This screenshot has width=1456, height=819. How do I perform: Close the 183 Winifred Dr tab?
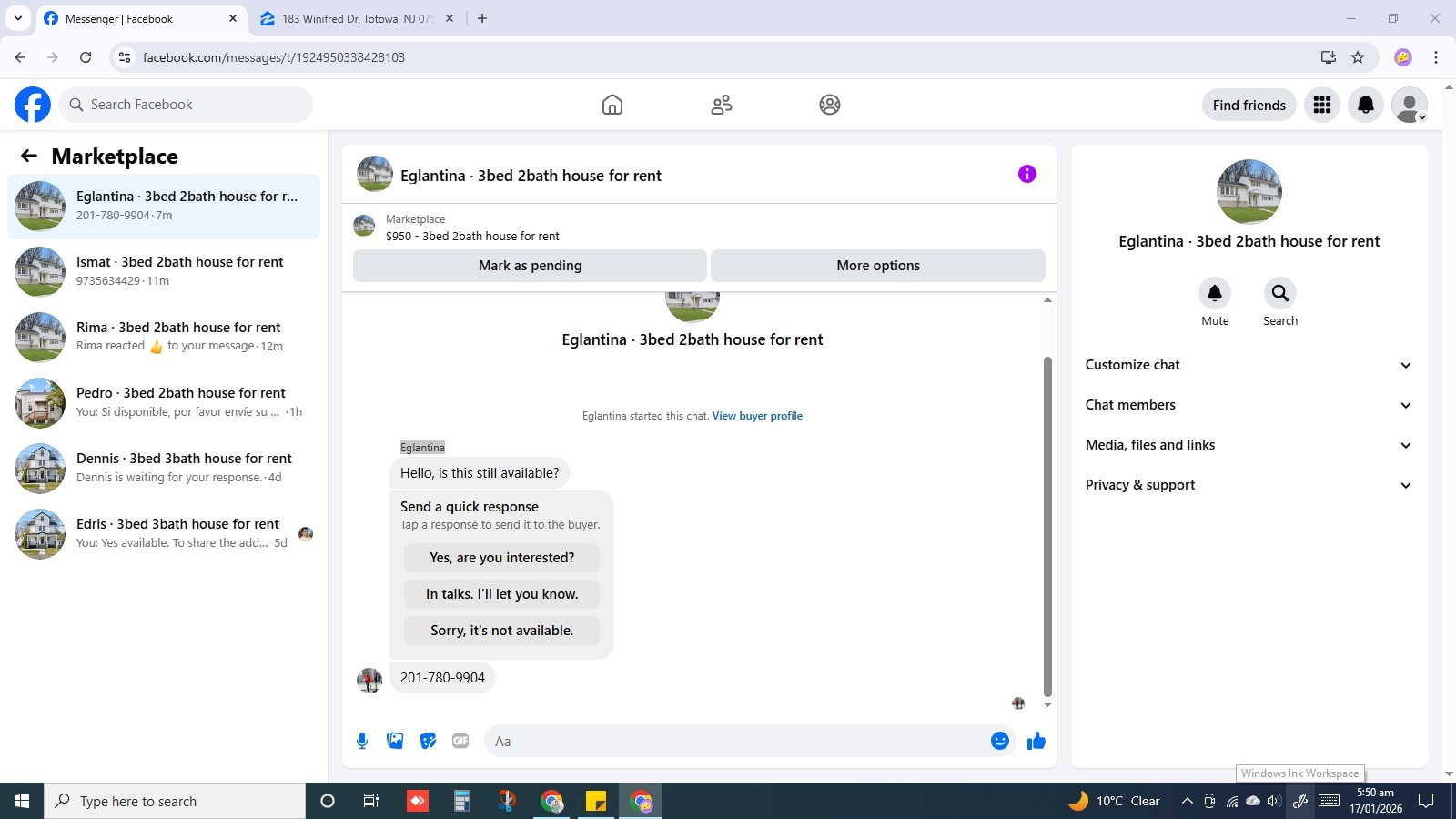[449, 18]
